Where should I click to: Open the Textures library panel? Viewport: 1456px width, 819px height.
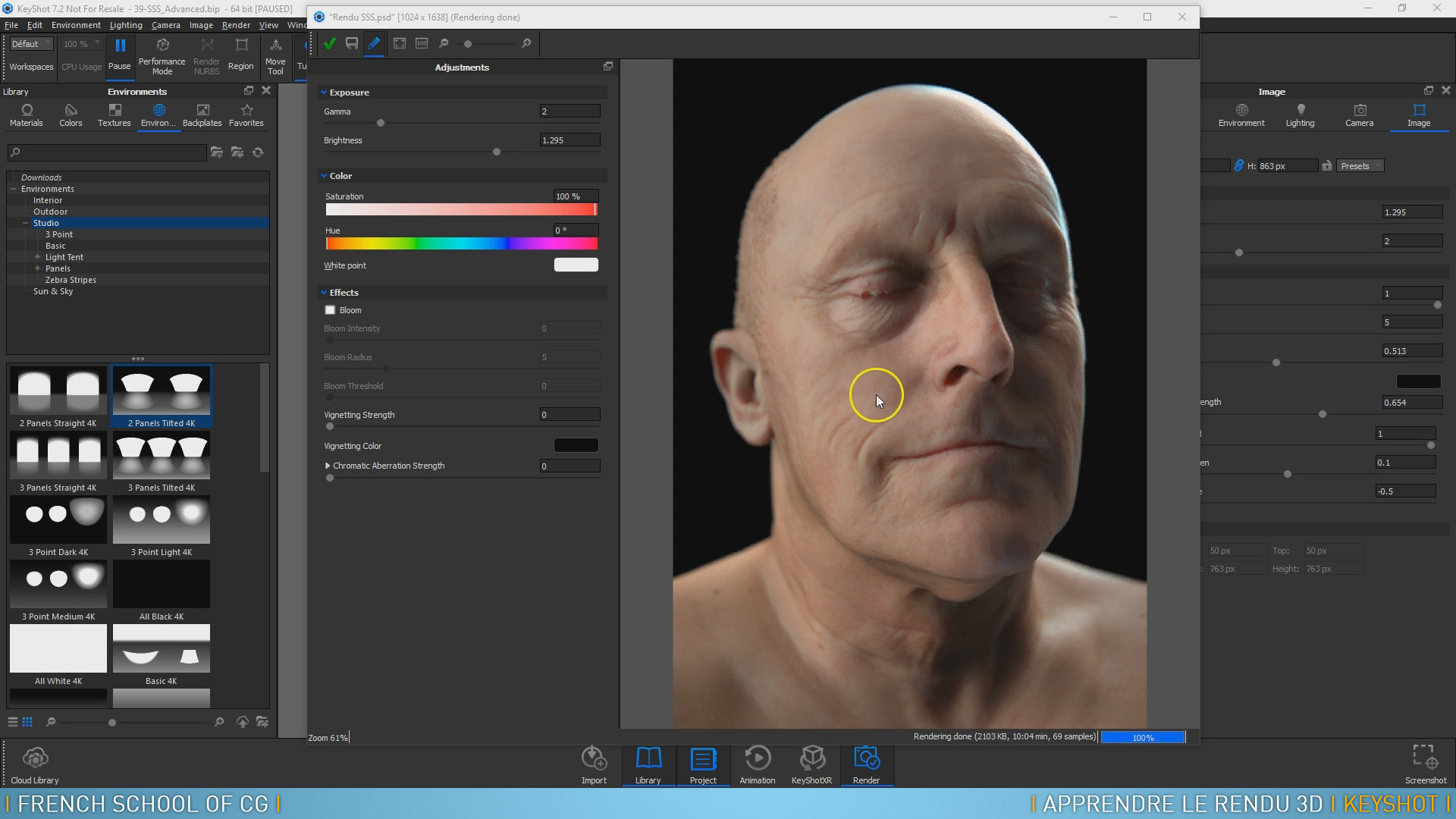pos(114,114)
